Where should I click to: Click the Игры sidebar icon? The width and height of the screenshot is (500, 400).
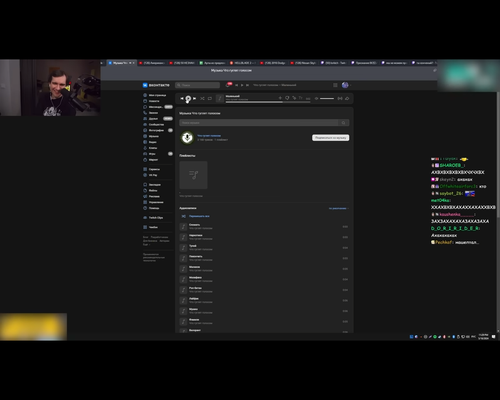point(145,154)
